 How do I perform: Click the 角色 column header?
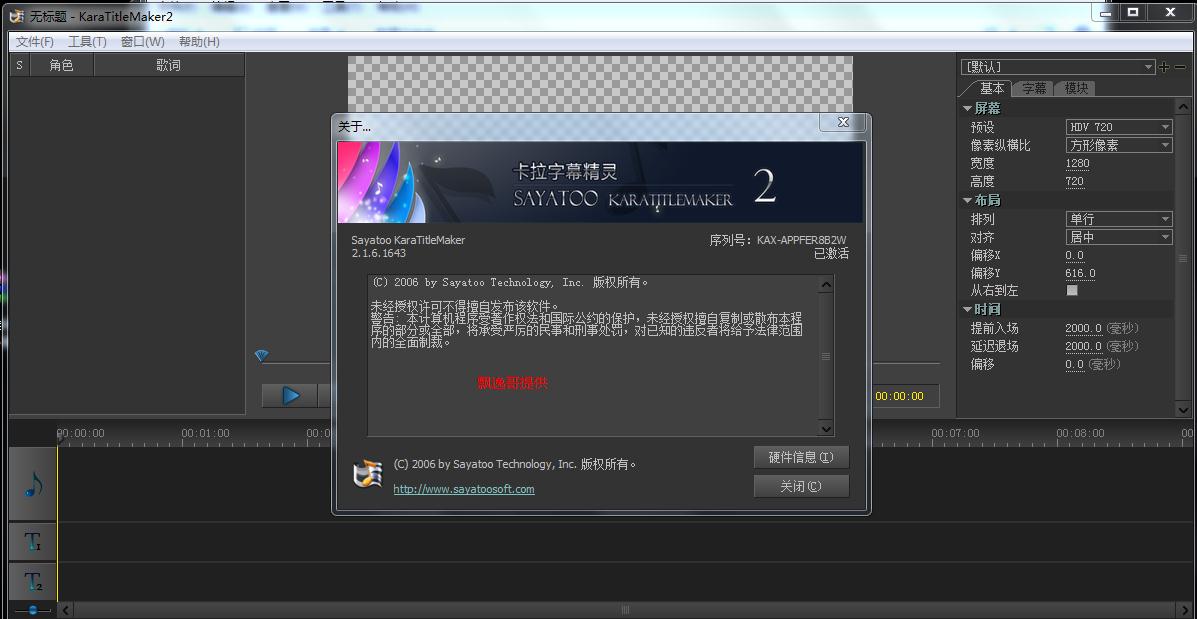point(61,66)
